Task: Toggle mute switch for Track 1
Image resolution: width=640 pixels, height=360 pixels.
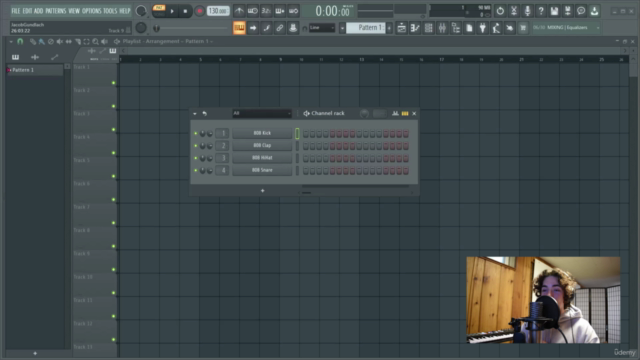Action: point(113,83)
